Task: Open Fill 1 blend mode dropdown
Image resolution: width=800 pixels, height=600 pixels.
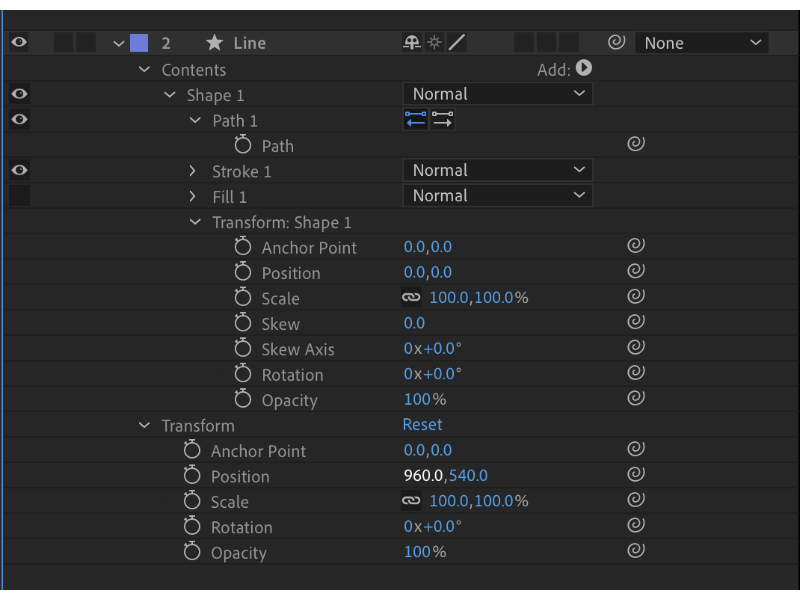Action: point(497,195)
